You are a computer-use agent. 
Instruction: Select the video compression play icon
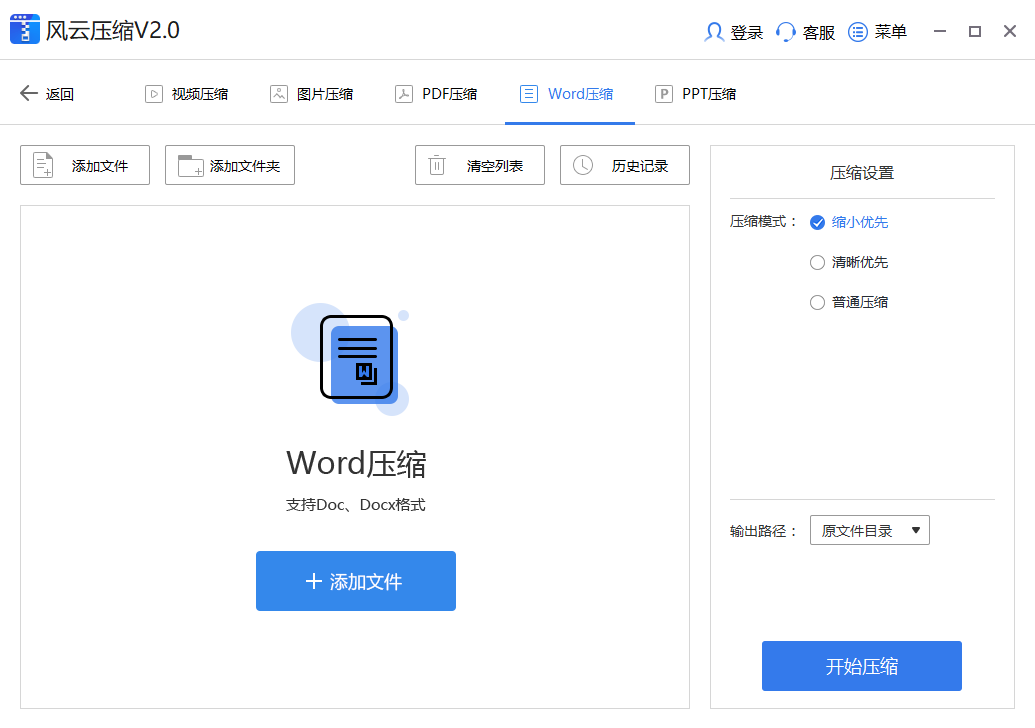tap(154, 93)
